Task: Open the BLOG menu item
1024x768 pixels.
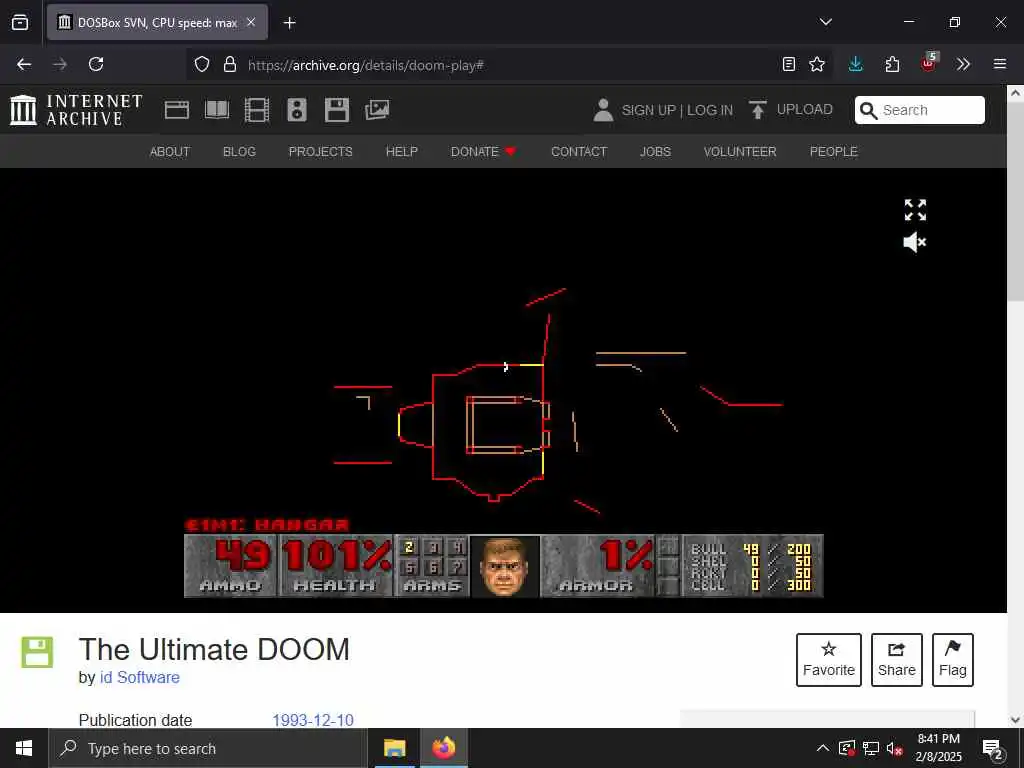Action: tap(239, 152)
